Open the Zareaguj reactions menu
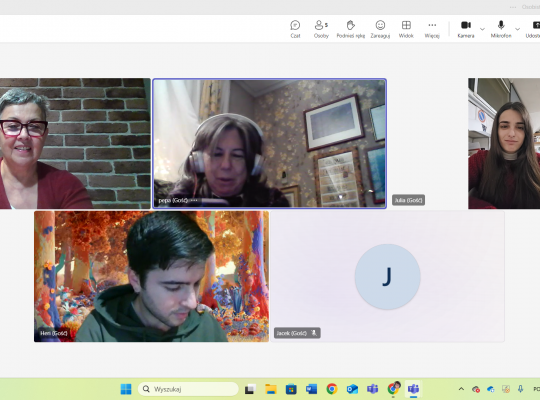This screenshot has height=400, width=540. (380, 29)
